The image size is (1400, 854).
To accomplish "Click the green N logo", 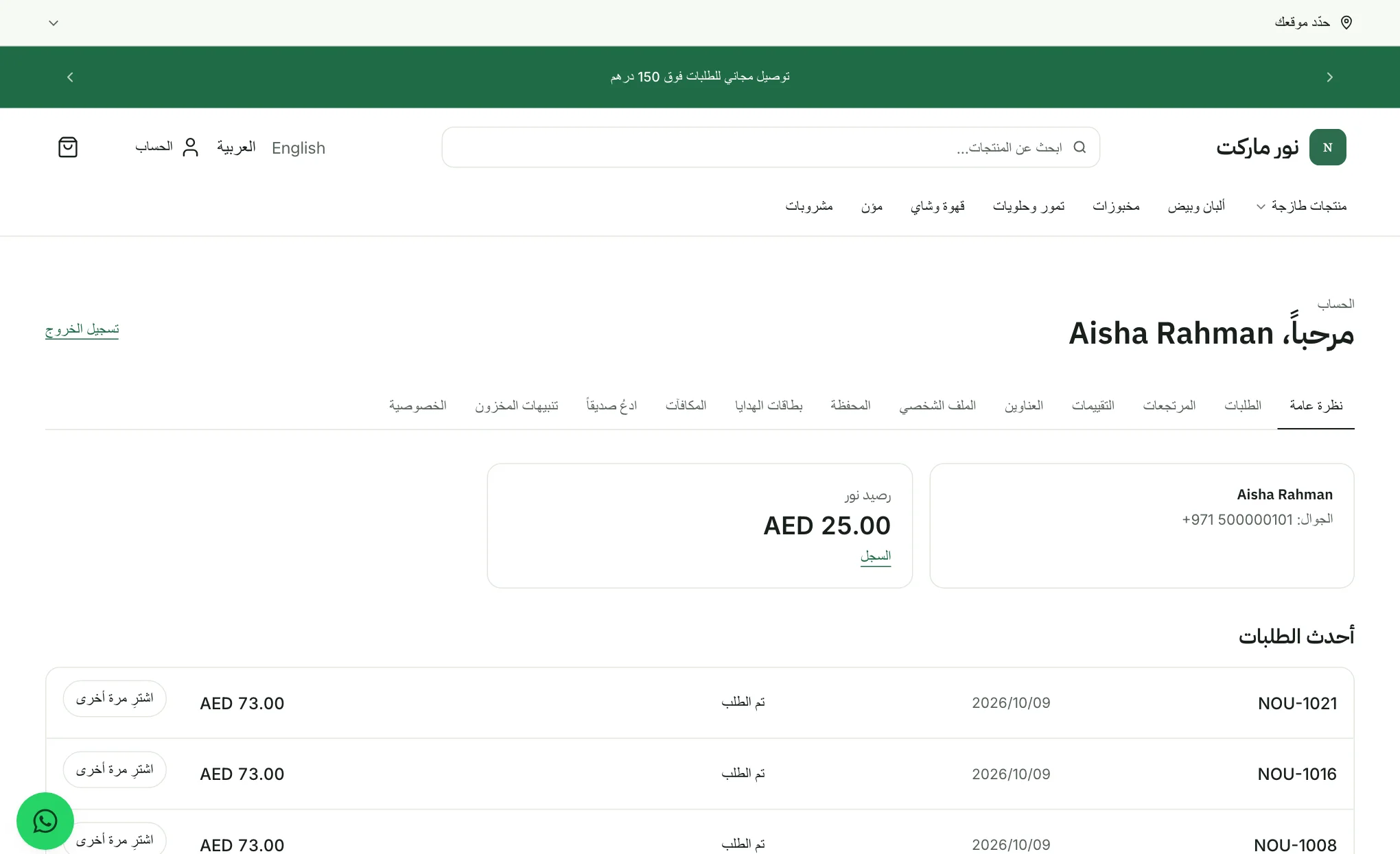I will tap(1327, 147).
